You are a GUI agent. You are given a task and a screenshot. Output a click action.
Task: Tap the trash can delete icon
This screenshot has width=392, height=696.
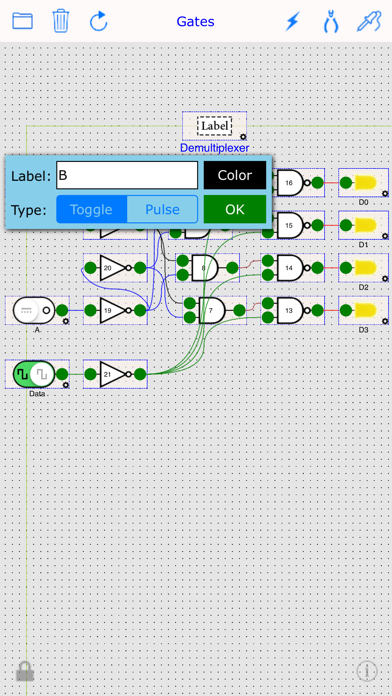tap(60, 21)
